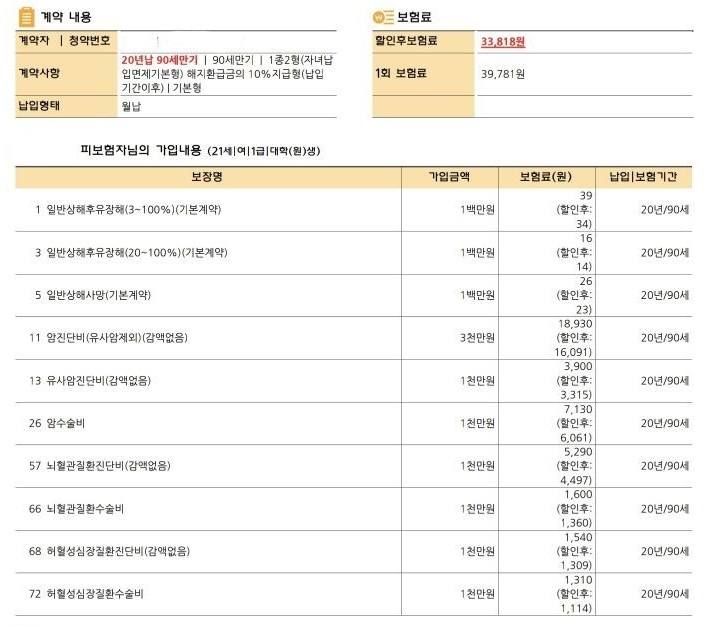
Task: Select the 월납 payment type value
Action: tap(131, 106)
